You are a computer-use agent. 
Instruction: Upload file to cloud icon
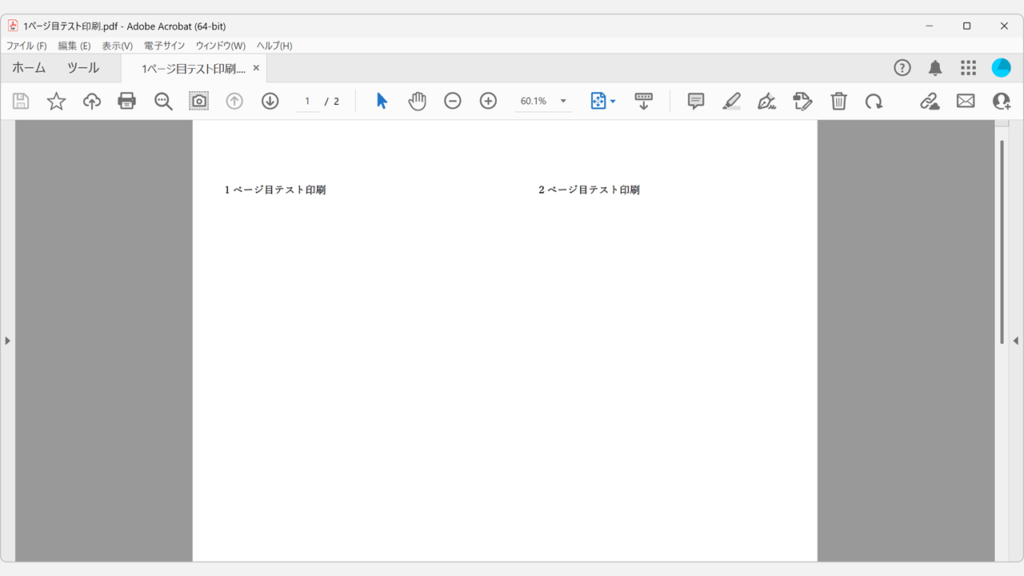tap(91, 101)
